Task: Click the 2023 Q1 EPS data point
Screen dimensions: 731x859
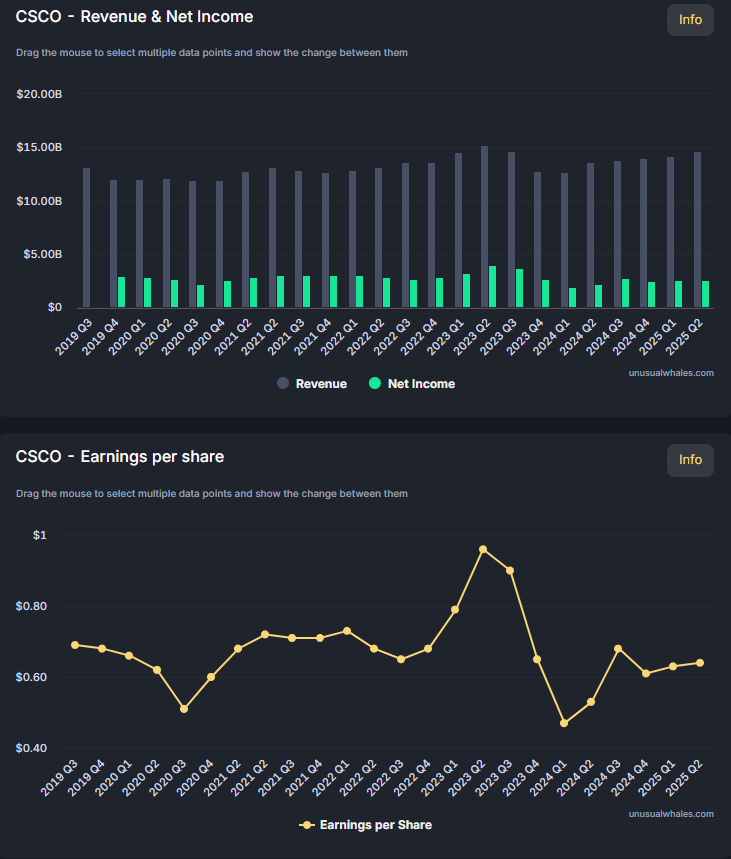Action: coord(455,609)
